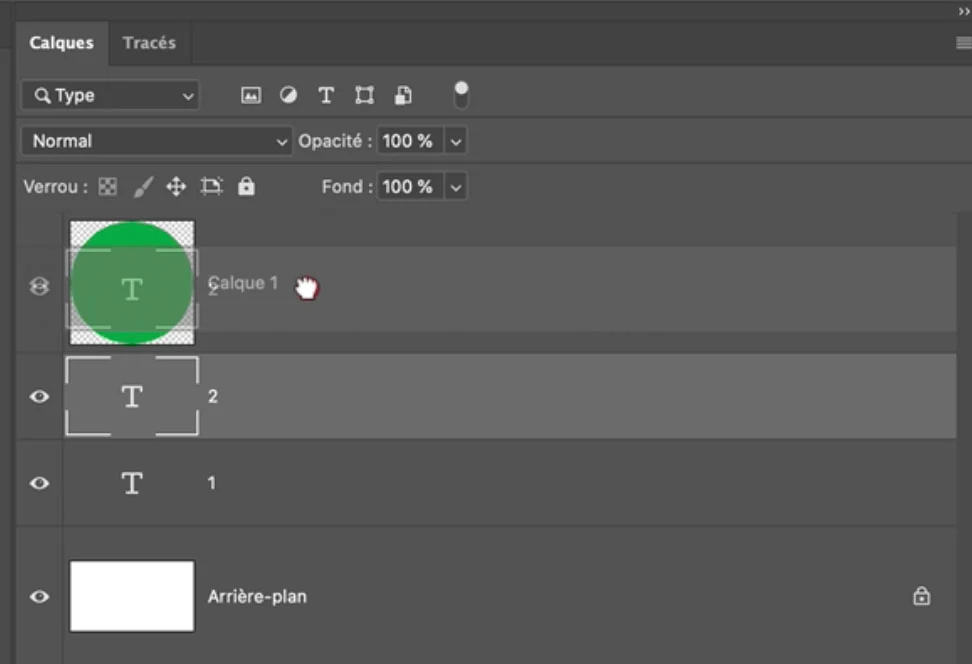The height and width of the screenshot is (664, 972).
Task: Switch to the Tracés tab
Action: 149,43
